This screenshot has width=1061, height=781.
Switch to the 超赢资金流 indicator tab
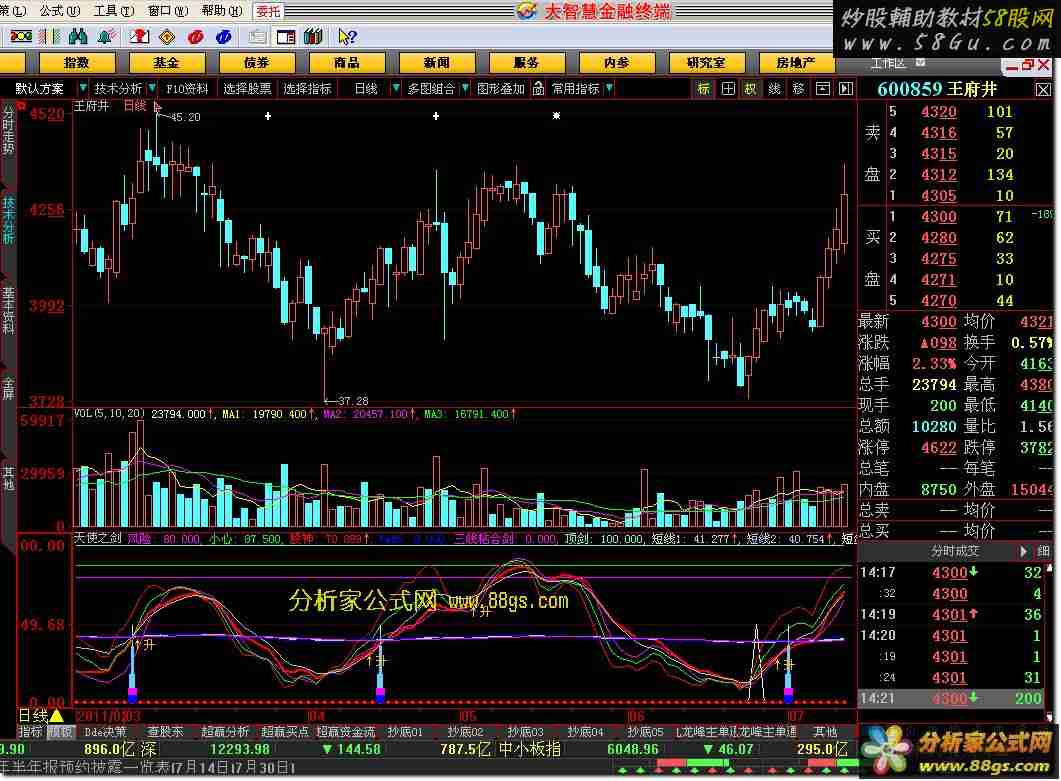pos(346,732)
